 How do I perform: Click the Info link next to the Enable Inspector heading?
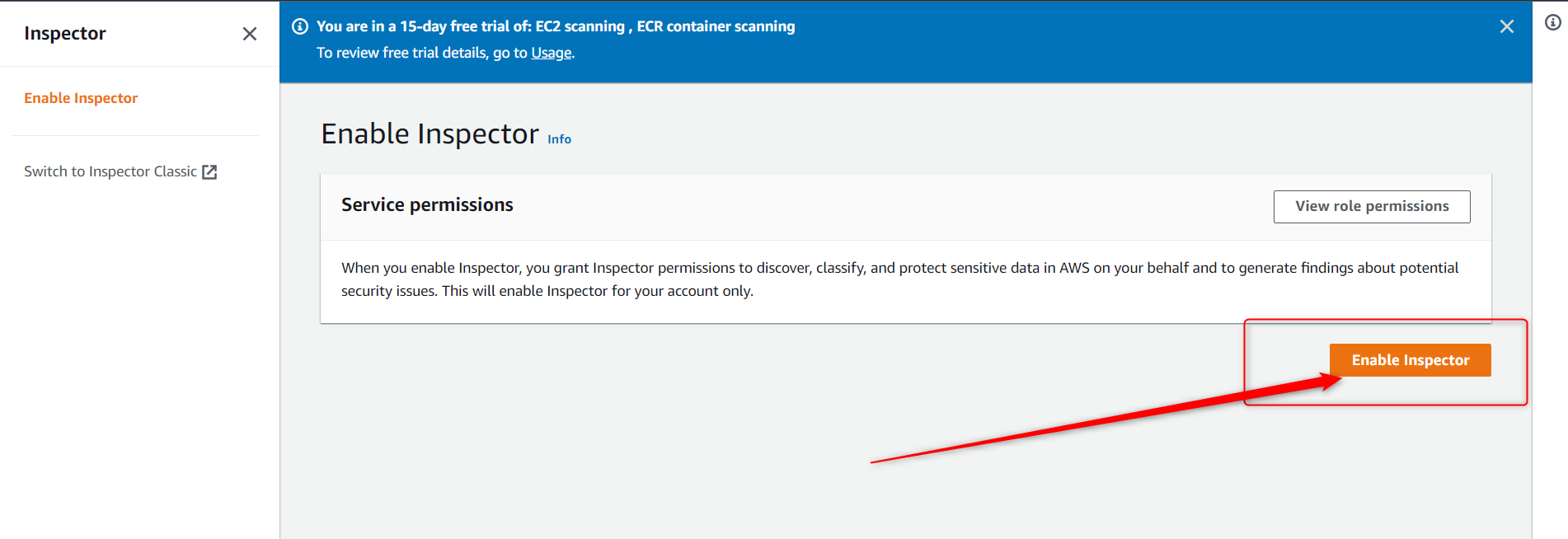pos(559,139)
